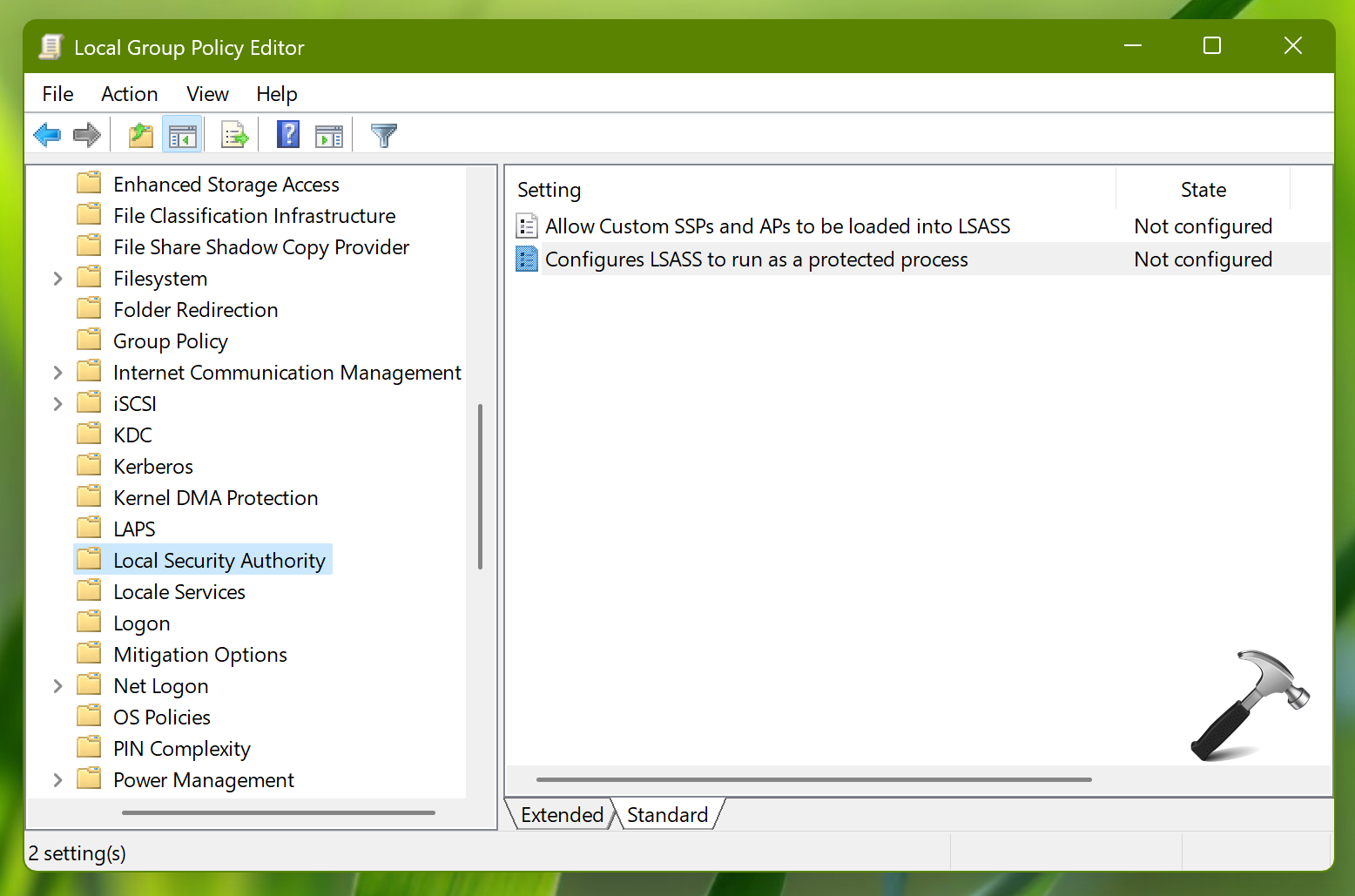Select Allow Custom SSPs and APs policy
Image resolution: width=1355 pixels, height=896 pixels.
(777, 226)
